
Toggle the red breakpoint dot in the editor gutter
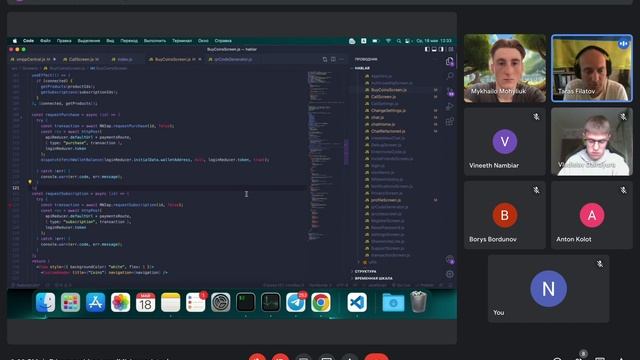(10, 205)
